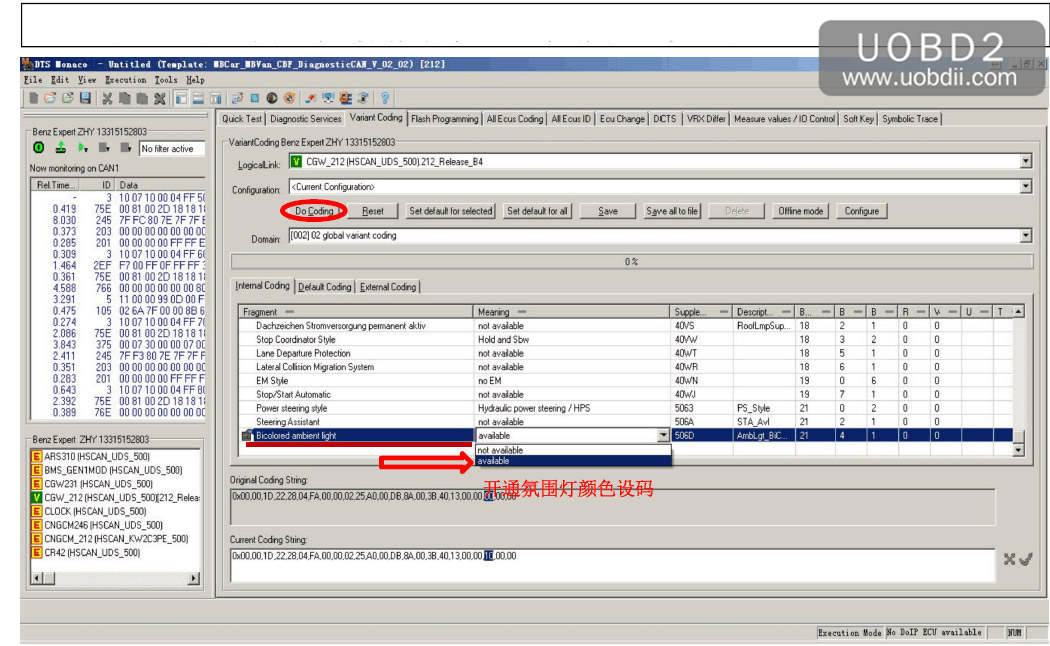Click Set default for selected button

[451, 211]
